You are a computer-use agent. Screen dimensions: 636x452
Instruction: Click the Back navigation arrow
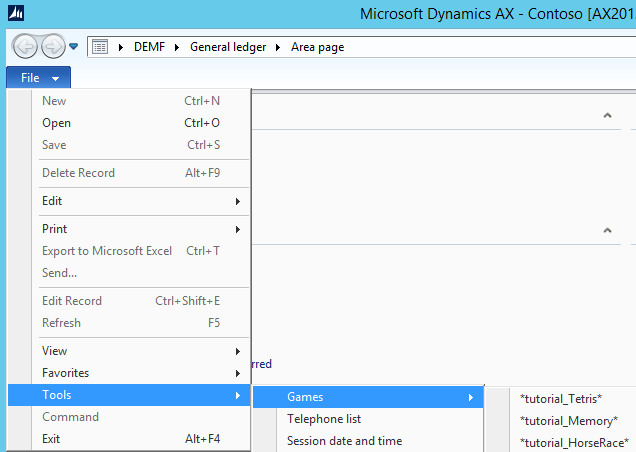[x=25, y=46]
